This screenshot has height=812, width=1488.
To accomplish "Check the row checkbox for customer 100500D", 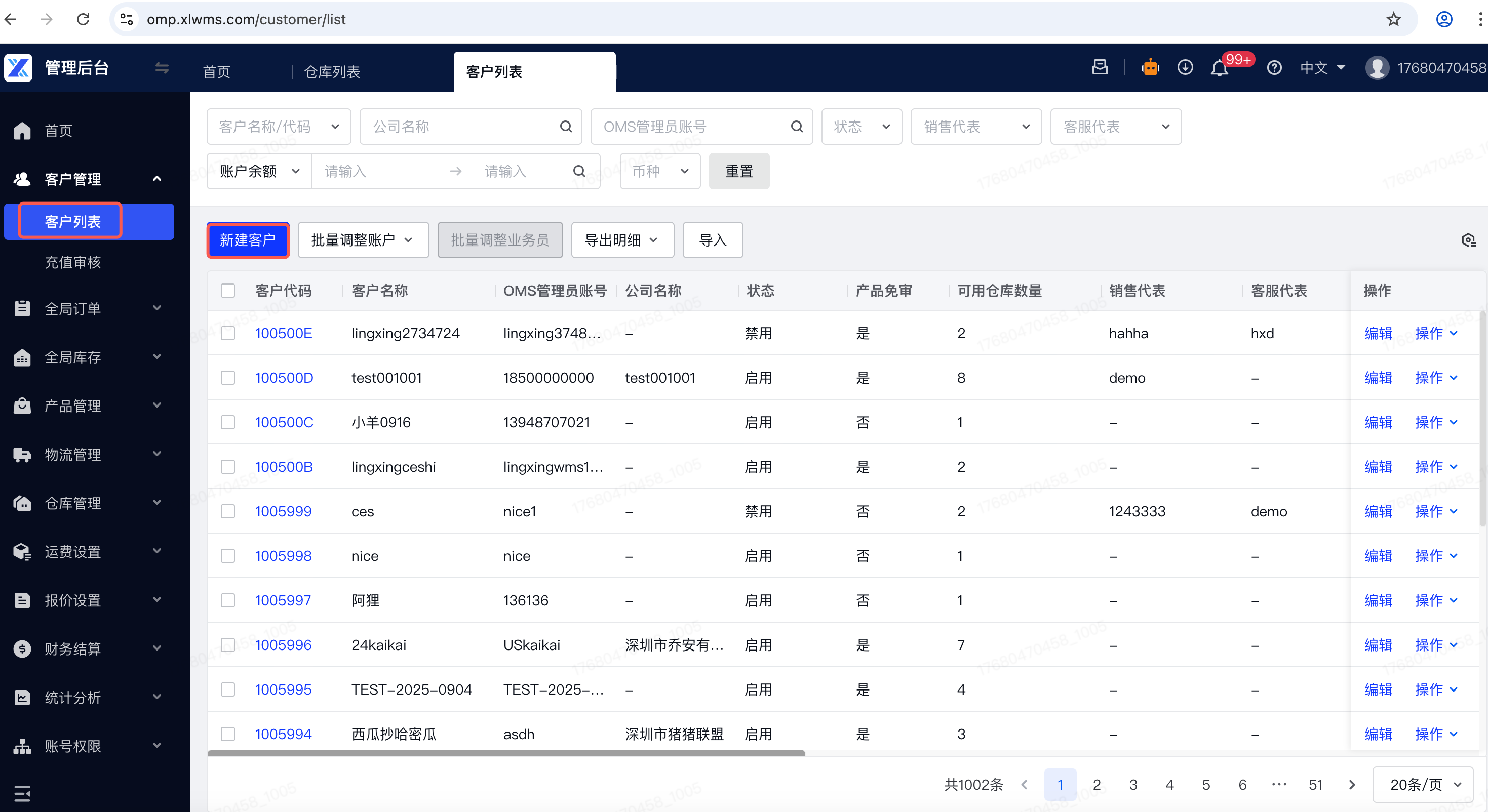I will (x=228, y=378).
